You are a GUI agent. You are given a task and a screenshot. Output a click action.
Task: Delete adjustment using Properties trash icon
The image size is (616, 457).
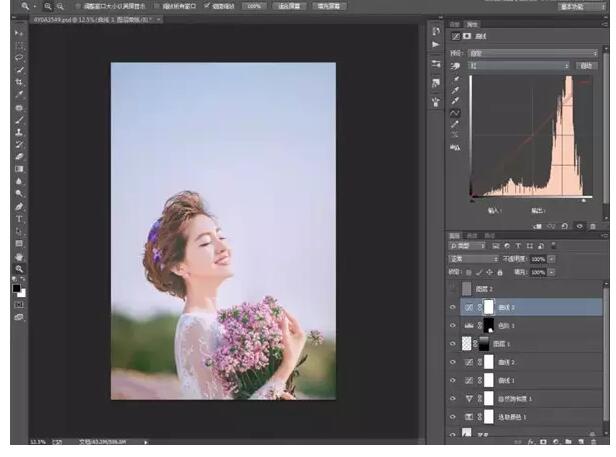coord(593,225)
